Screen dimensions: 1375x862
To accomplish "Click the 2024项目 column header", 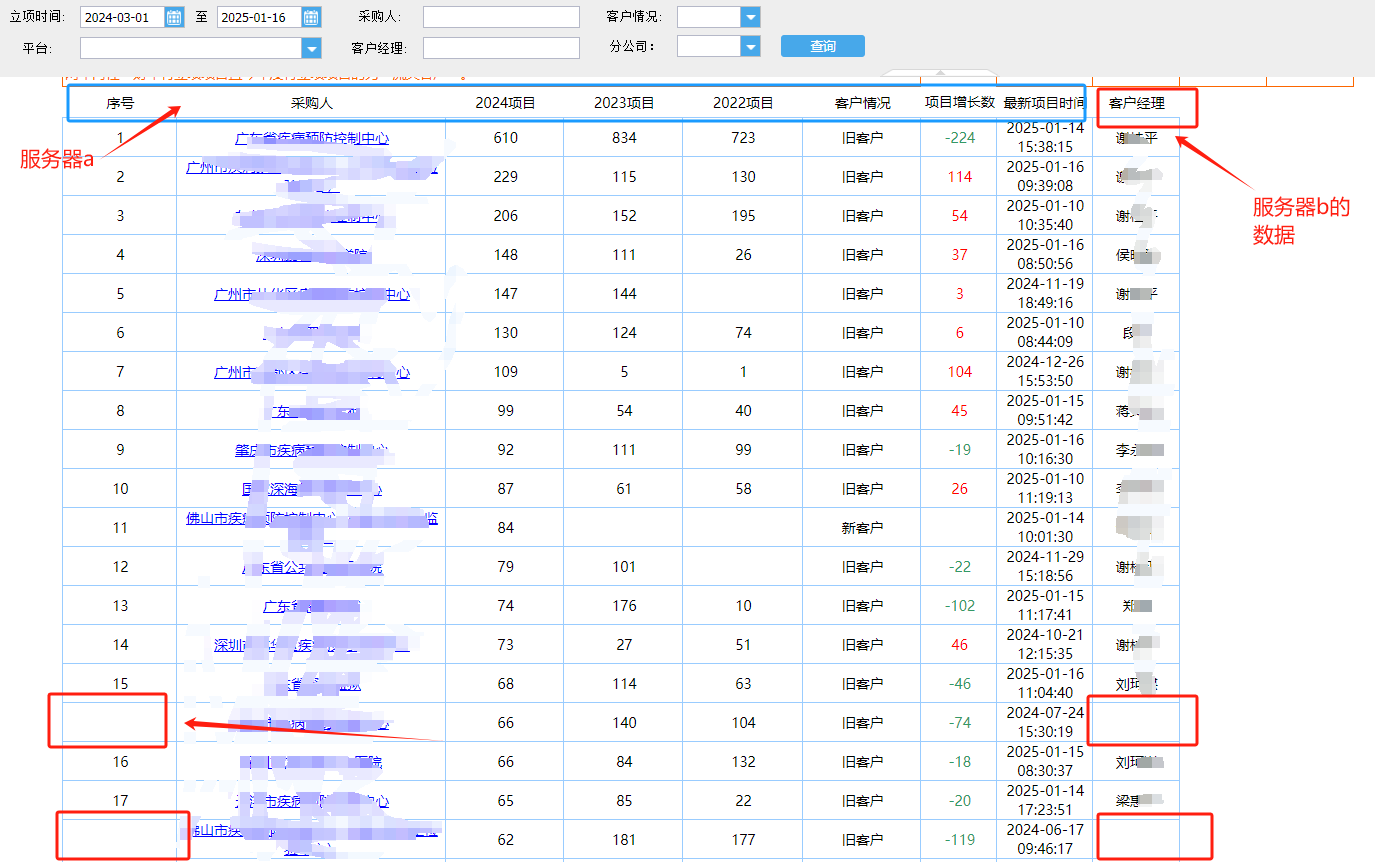I will click(x=505, y=103).
